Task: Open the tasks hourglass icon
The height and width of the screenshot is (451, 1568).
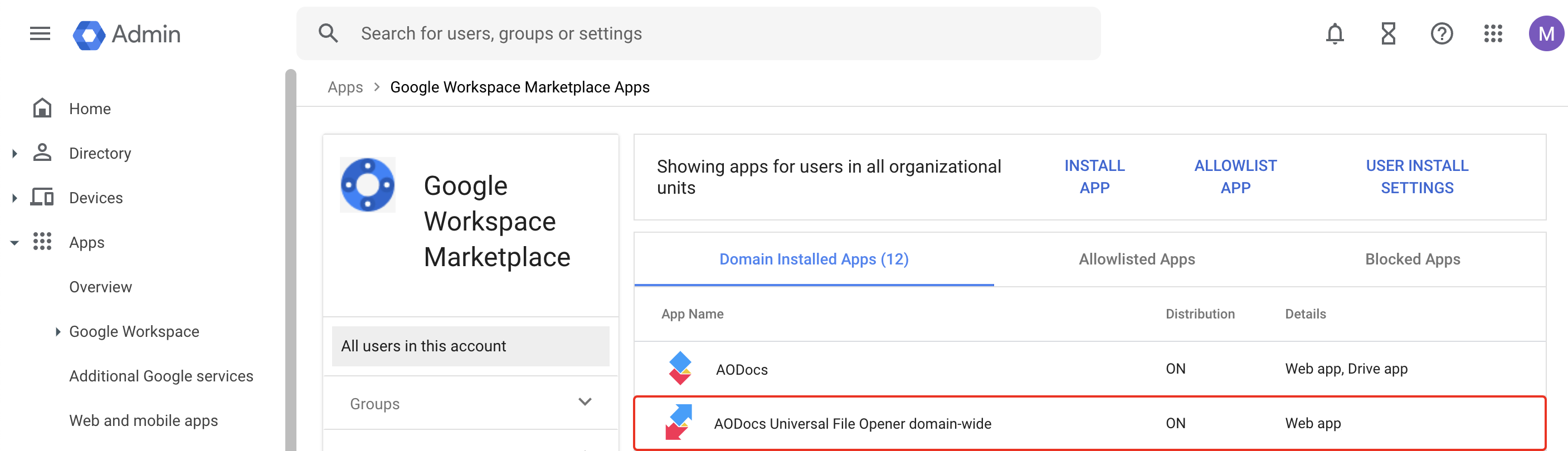Action: tap(1389, 33)
